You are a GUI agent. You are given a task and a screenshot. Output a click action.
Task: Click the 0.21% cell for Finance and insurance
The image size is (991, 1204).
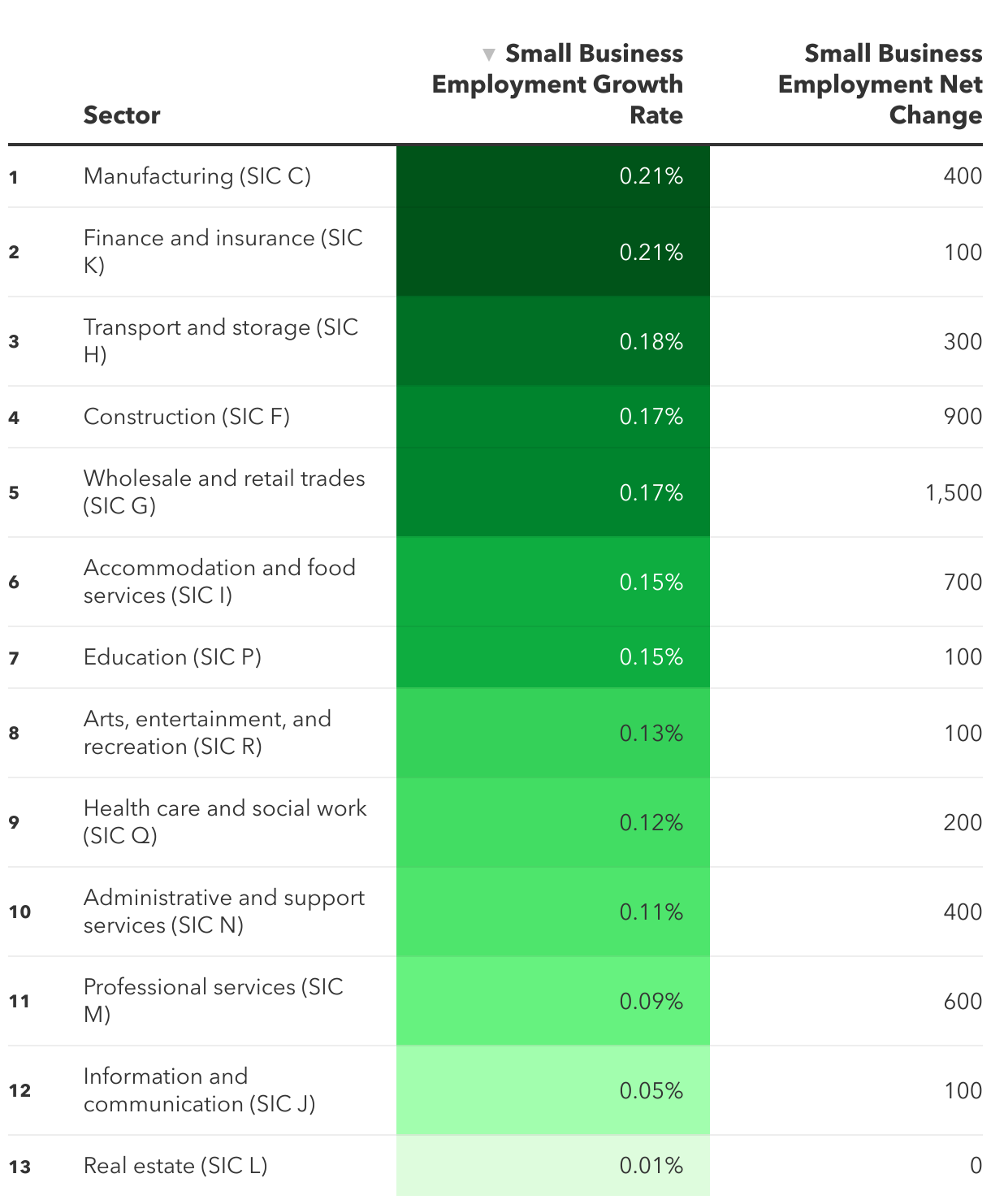[553, 252]
